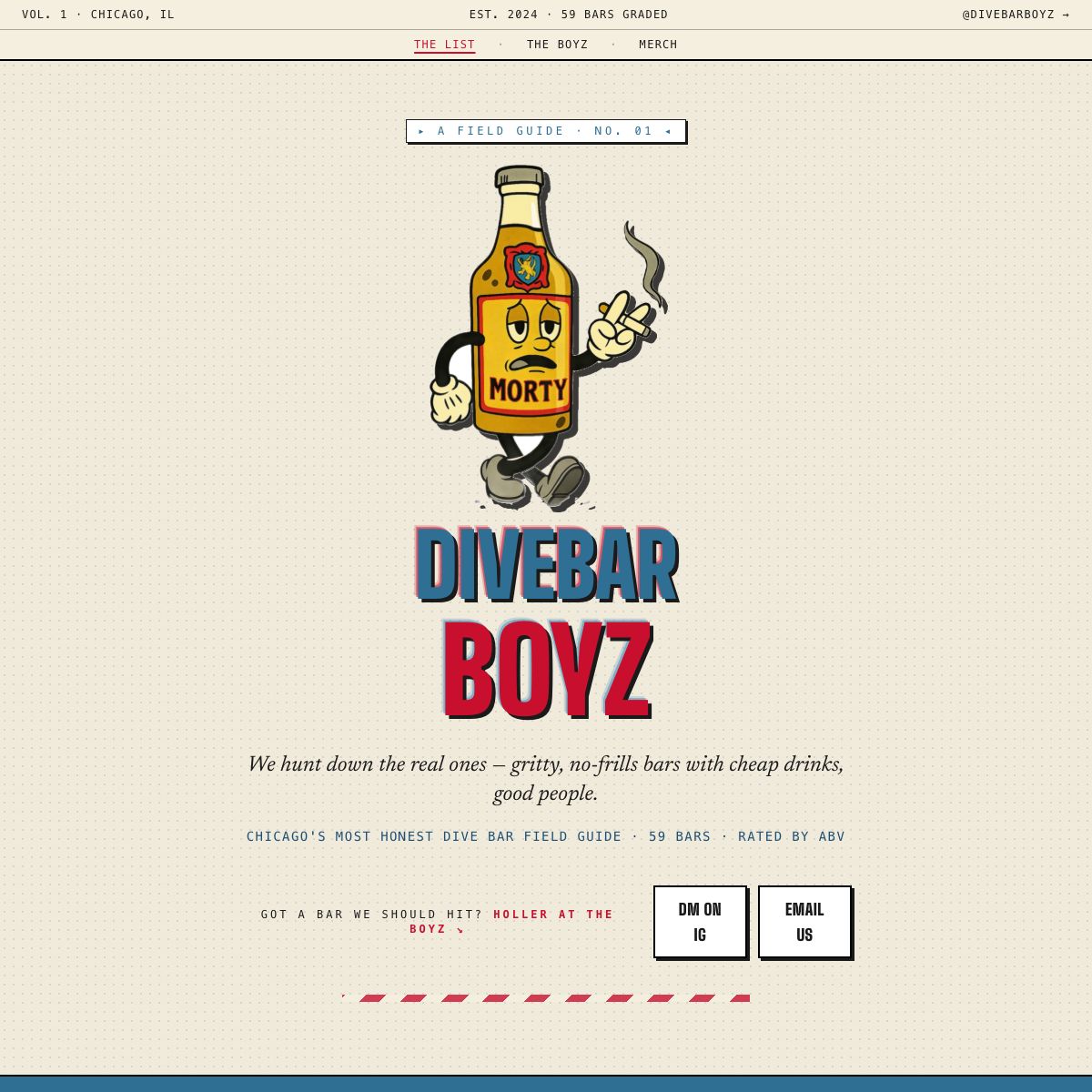The width and height of the screenshot is (1092, 1092).
Task: Click the DM on IG button
Action: 700,922
